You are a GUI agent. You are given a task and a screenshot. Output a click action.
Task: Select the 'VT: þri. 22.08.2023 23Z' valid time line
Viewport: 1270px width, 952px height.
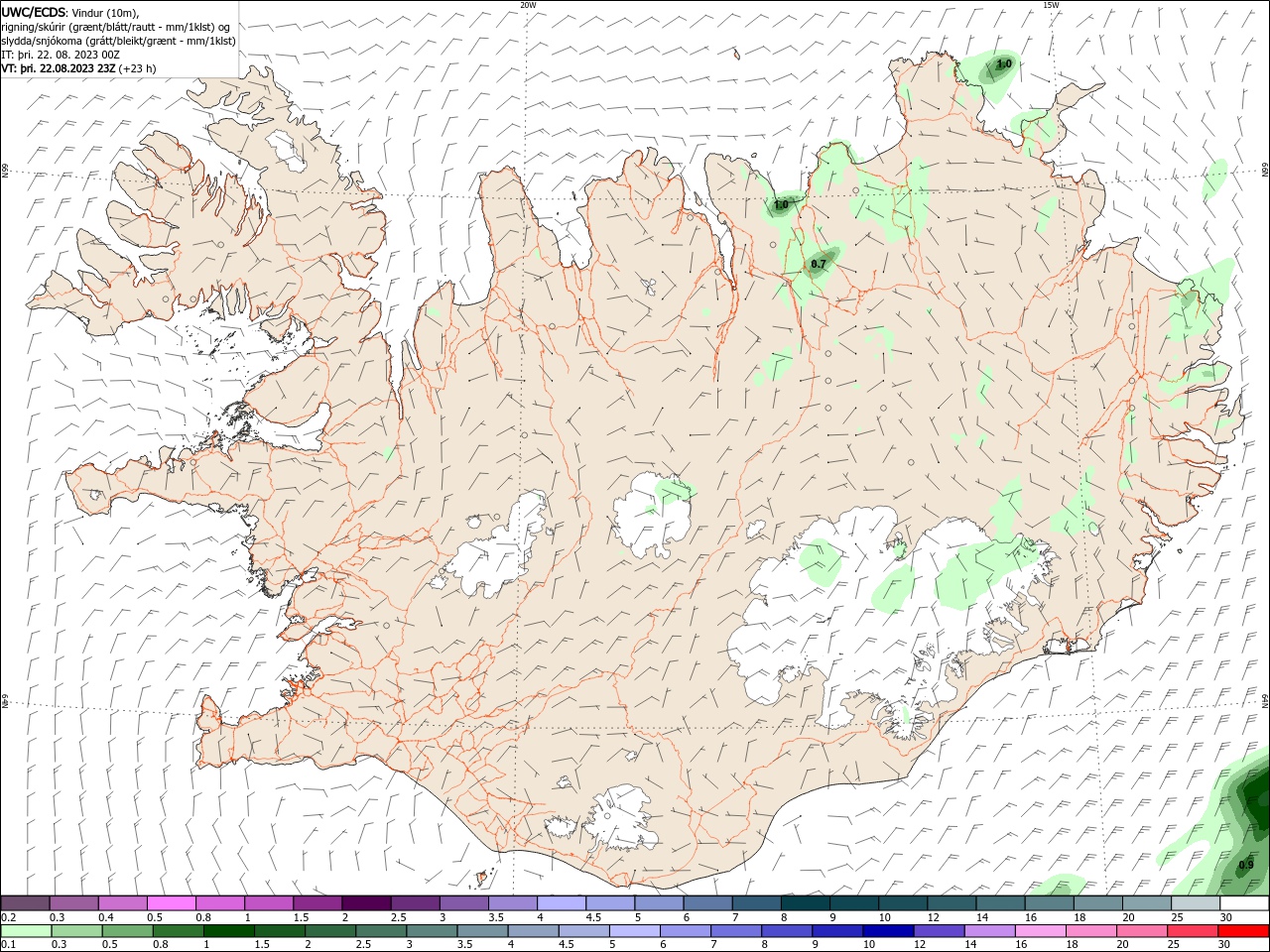click(x=60, y=68)
